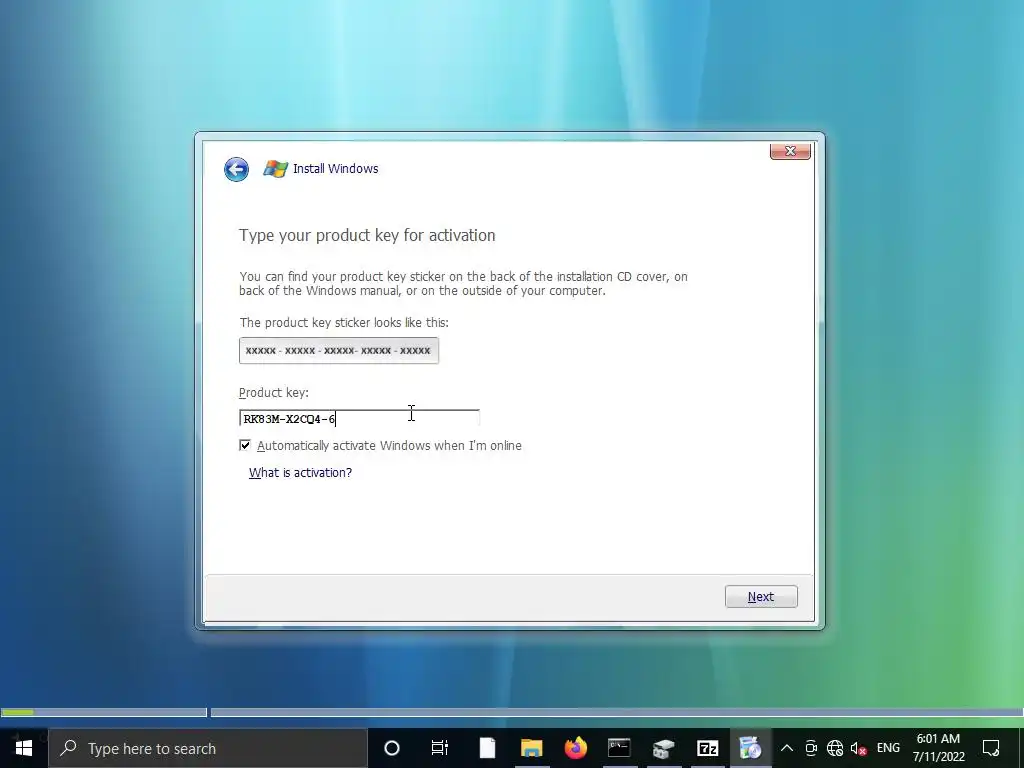Click into the Product key field
The image size is (1024, 768).
(359, 419)
